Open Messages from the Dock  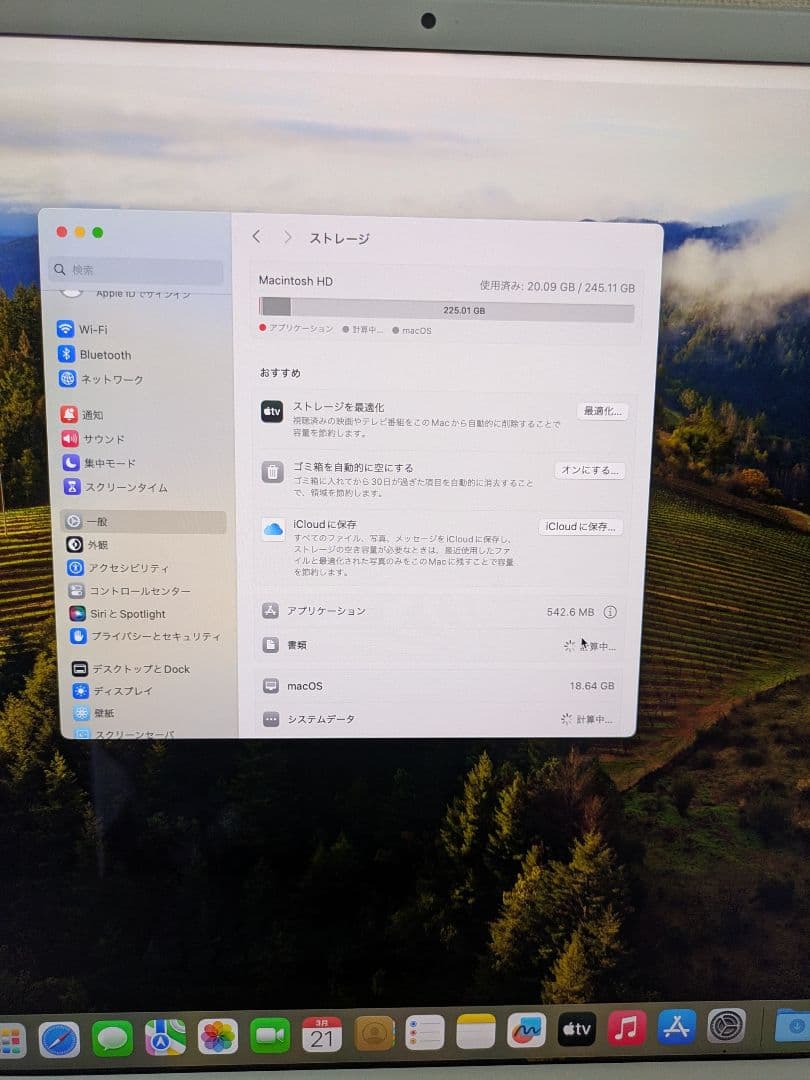(112, 1038)
